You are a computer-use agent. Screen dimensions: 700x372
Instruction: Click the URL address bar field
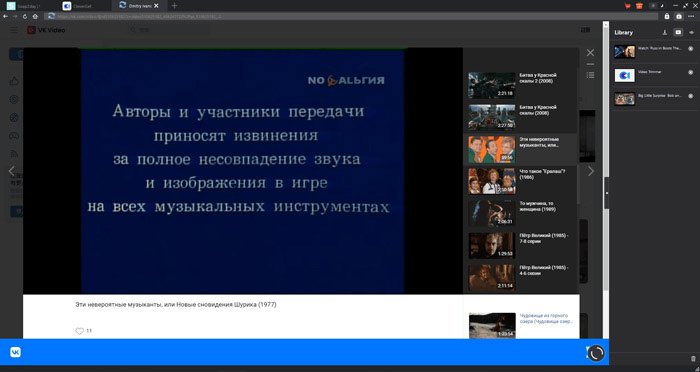353,16
